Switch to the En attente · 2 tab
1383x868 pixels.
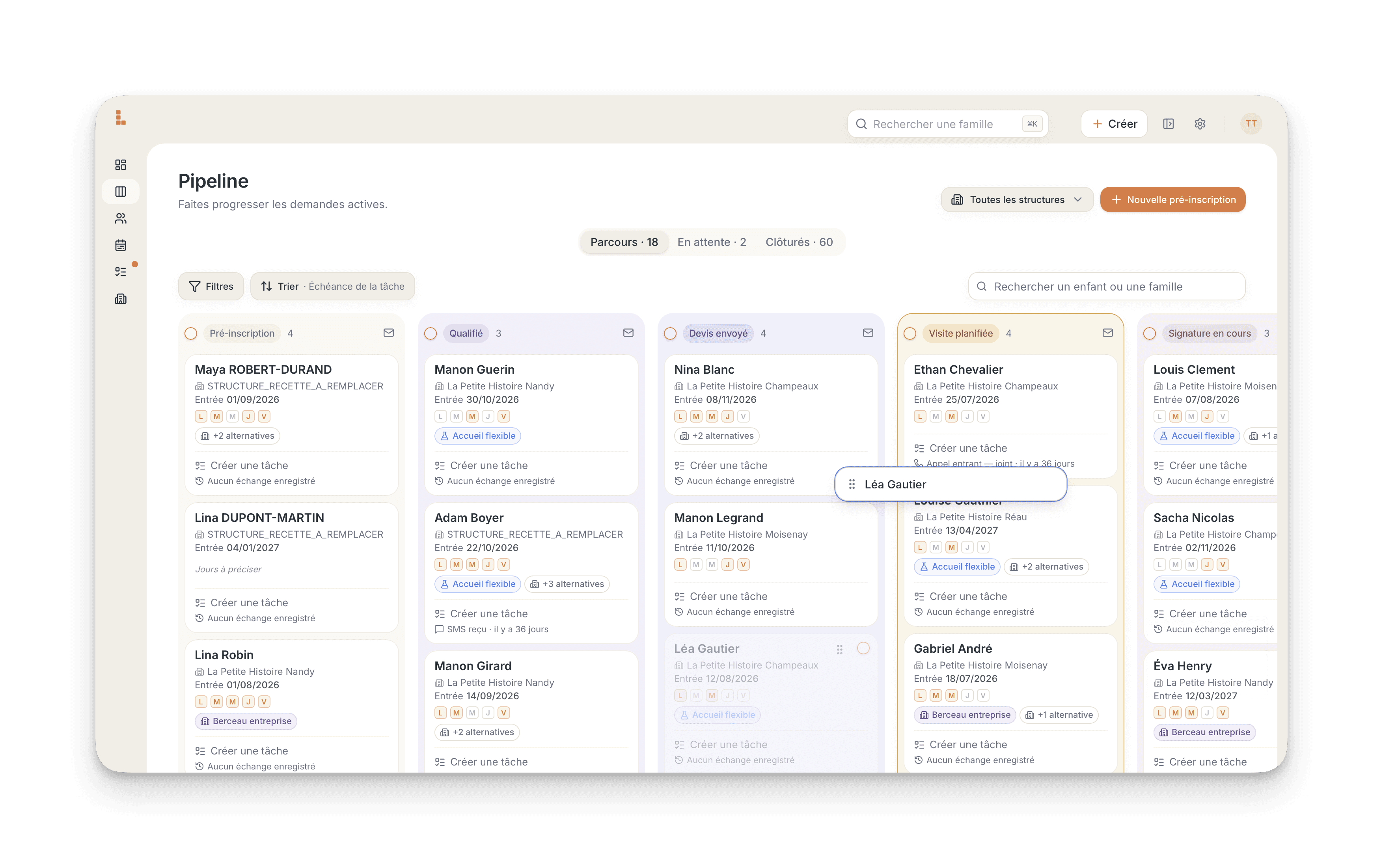(x=711, y=242)
